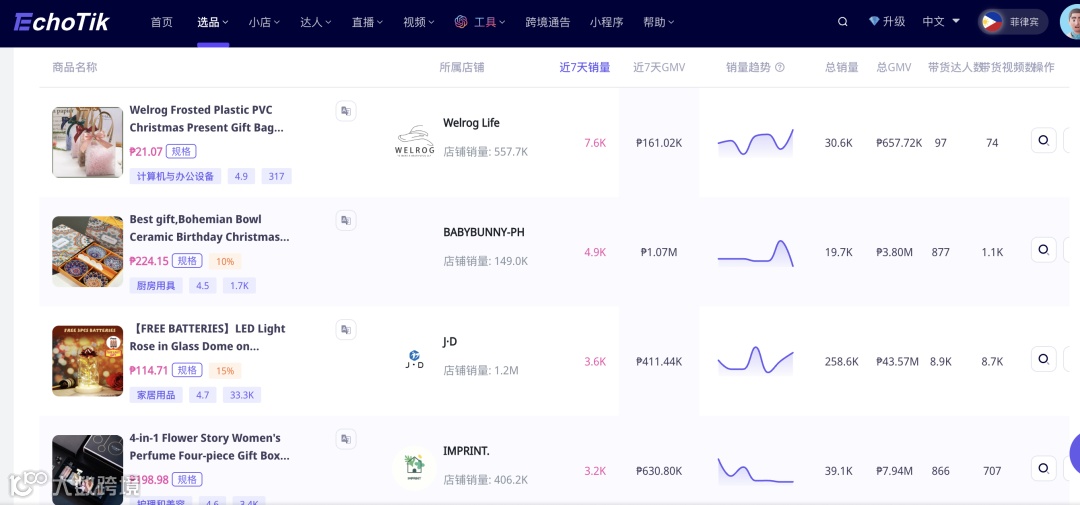Click 家居用品 category tag
The width and height of the screenshot is (1080, 505).
pos(156,395)
